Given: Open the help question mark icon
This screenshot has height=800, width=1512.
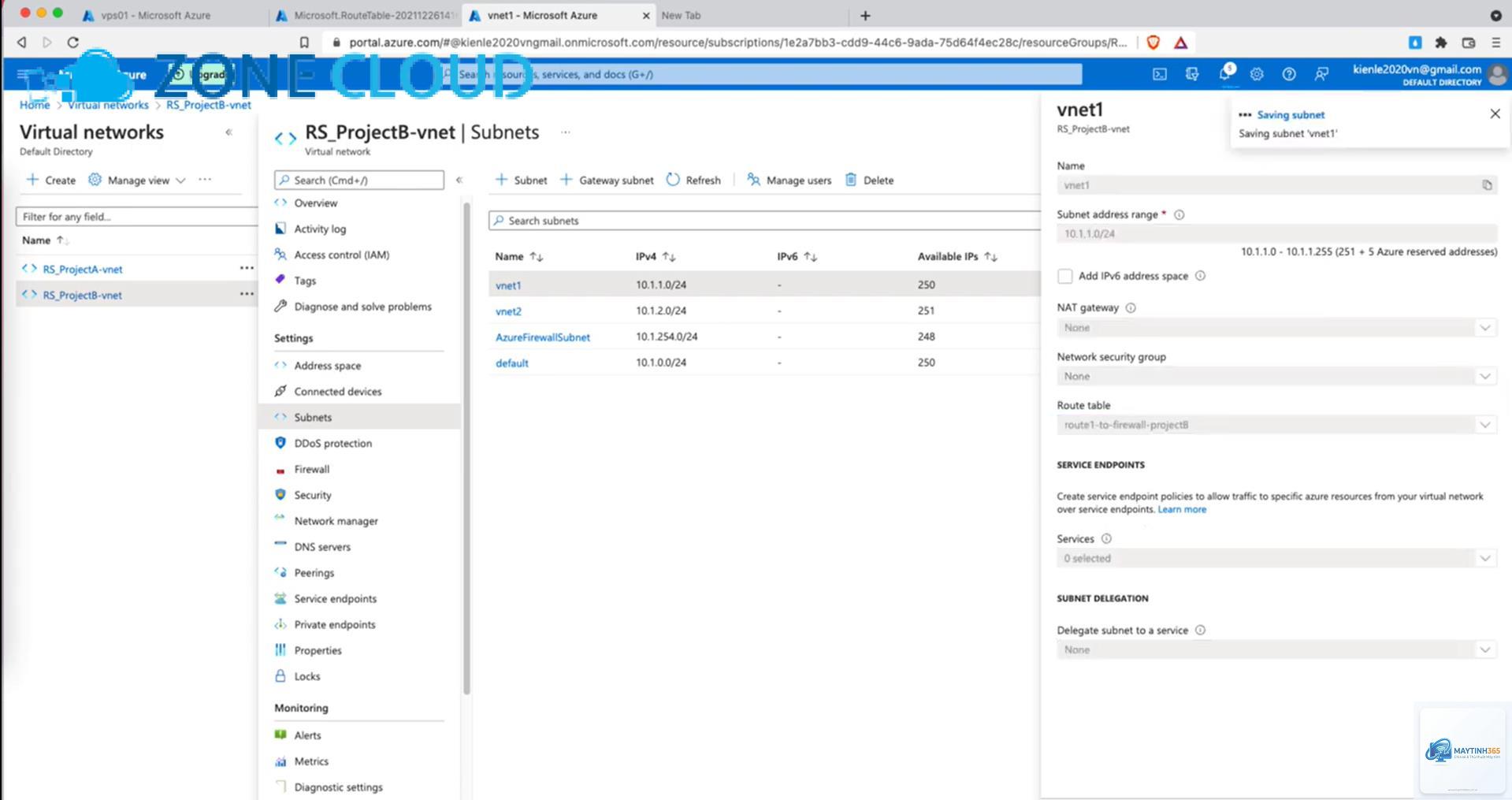Looking at the screenshot, I should click(1289, 74).
